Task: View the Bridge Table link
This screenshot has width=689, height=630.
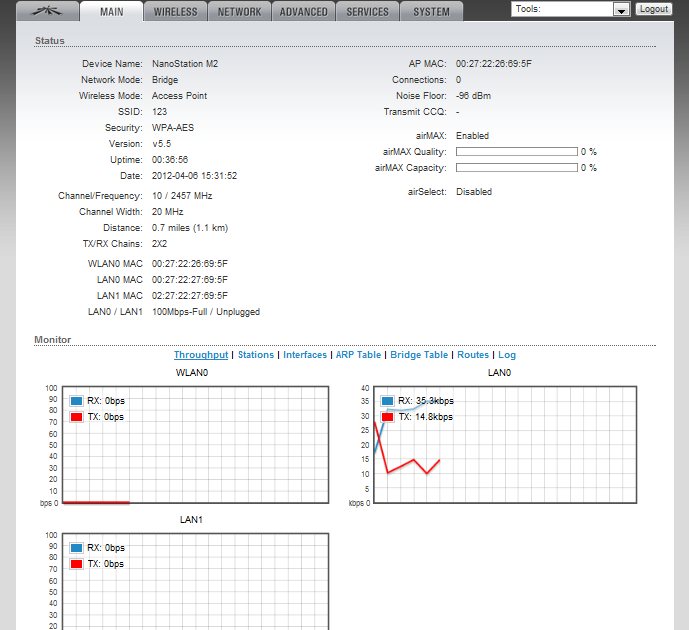Action: click(419, 355)
